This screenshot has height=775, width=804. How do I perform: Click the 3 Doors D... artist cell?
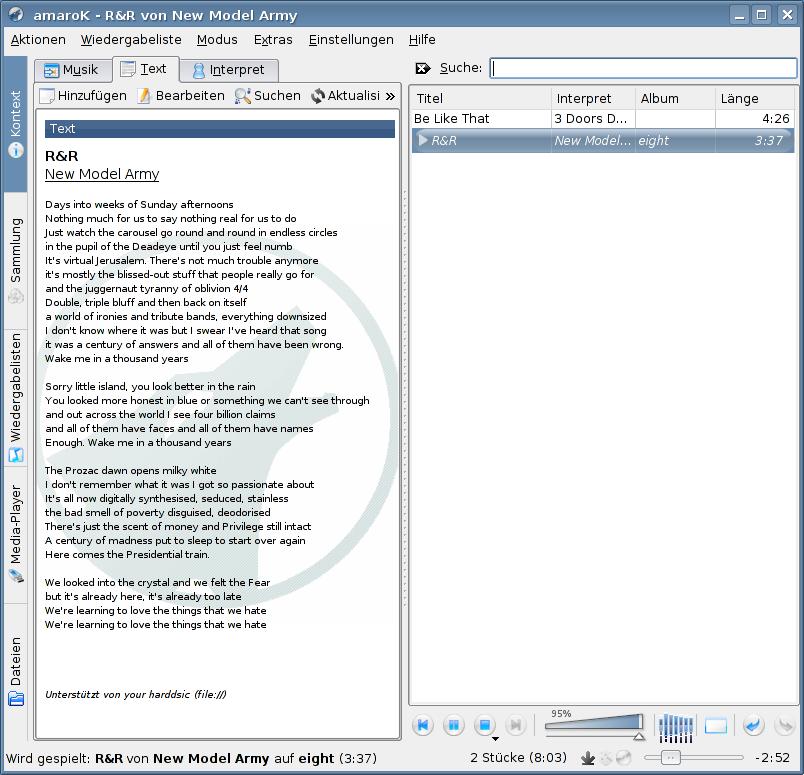[x=591, y=118]
